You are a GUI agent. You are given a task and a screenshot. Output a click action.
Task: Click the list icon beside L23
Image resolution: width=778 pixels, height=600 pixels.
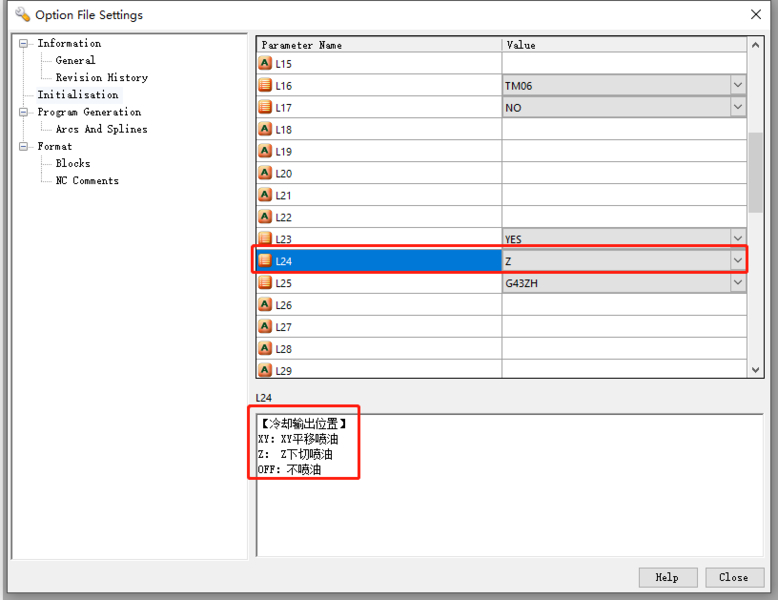pos(265,239)
